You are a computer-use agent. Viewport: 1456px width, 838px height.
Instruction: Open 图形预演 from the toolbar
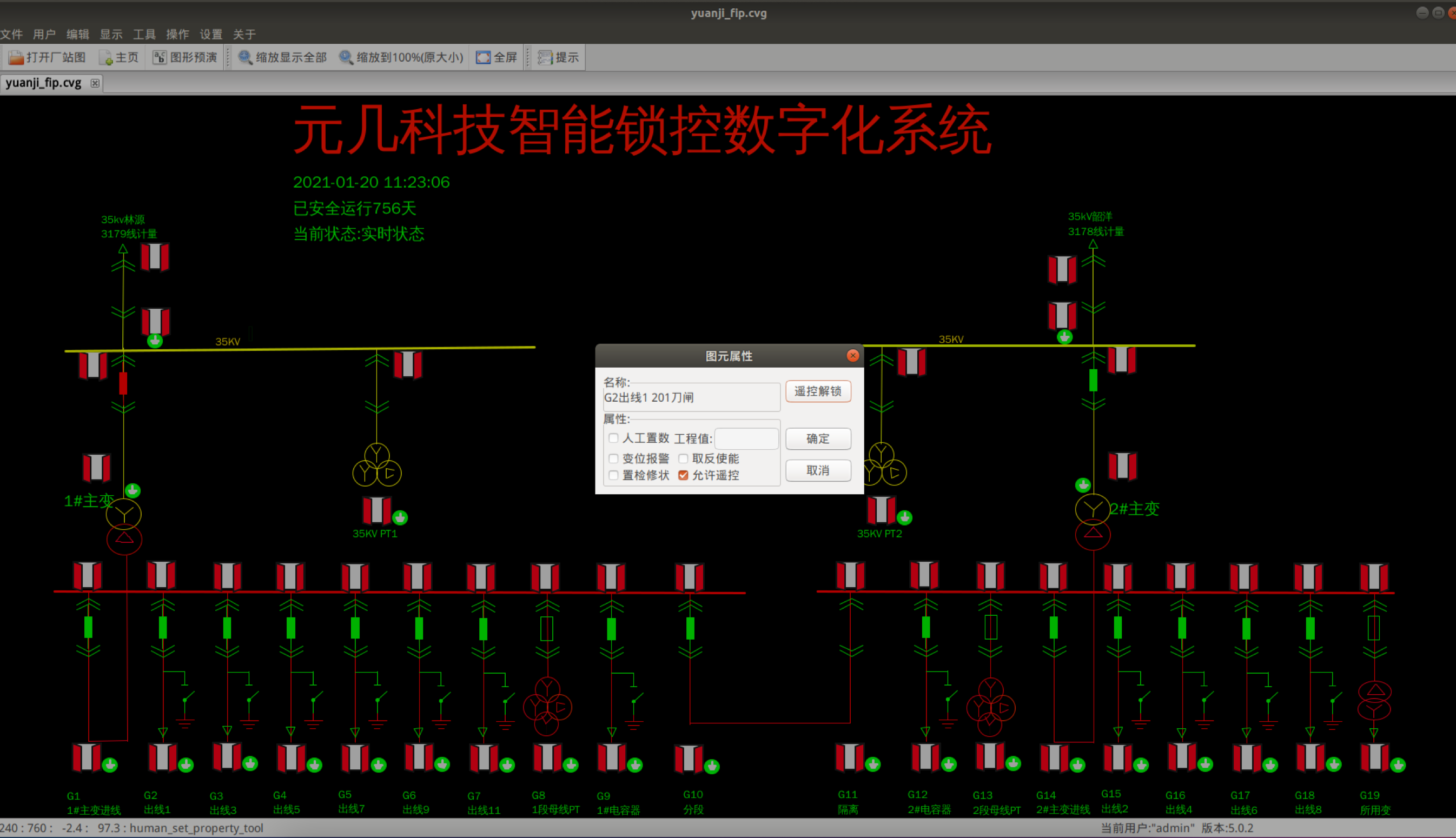(x=185, y=57)
